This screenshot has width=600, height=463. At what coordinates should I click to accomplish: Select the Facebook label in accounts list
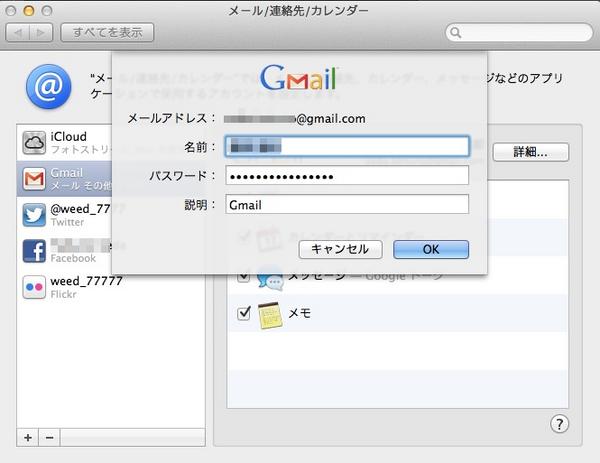[73, 258]
